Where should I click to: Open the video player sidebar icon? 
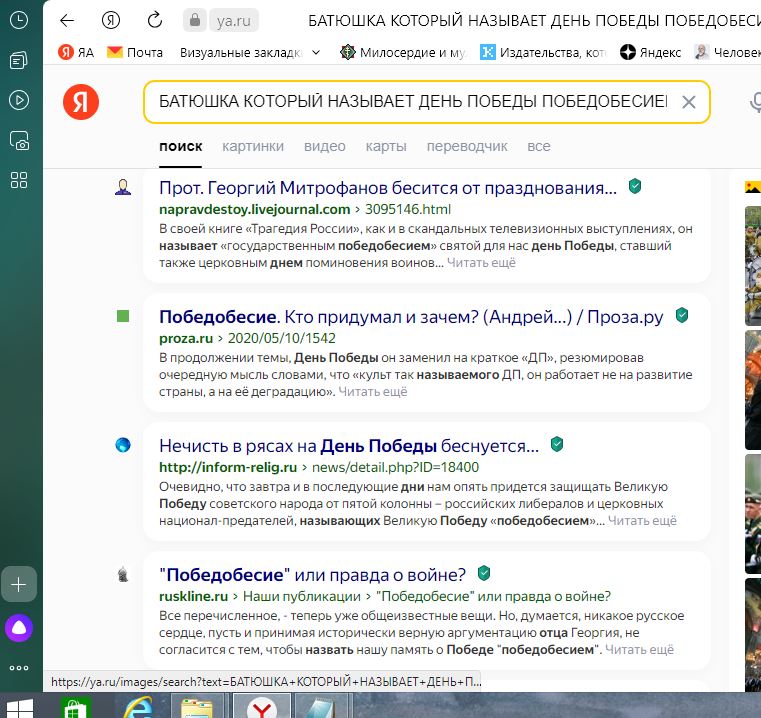point(19,100)
